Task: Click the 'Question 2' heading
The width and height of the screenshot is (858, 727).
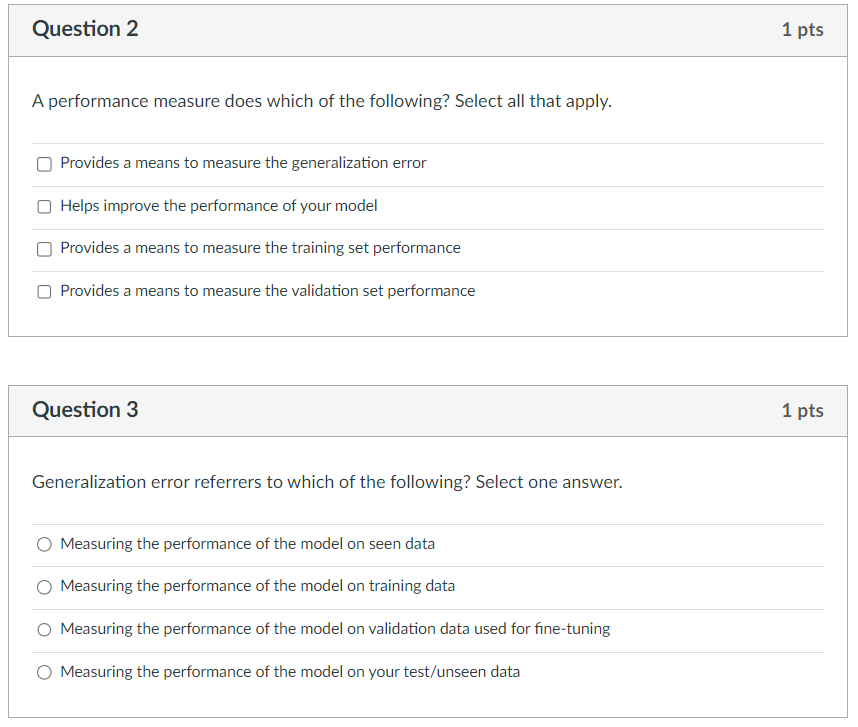Action: (x=85, y=29)
